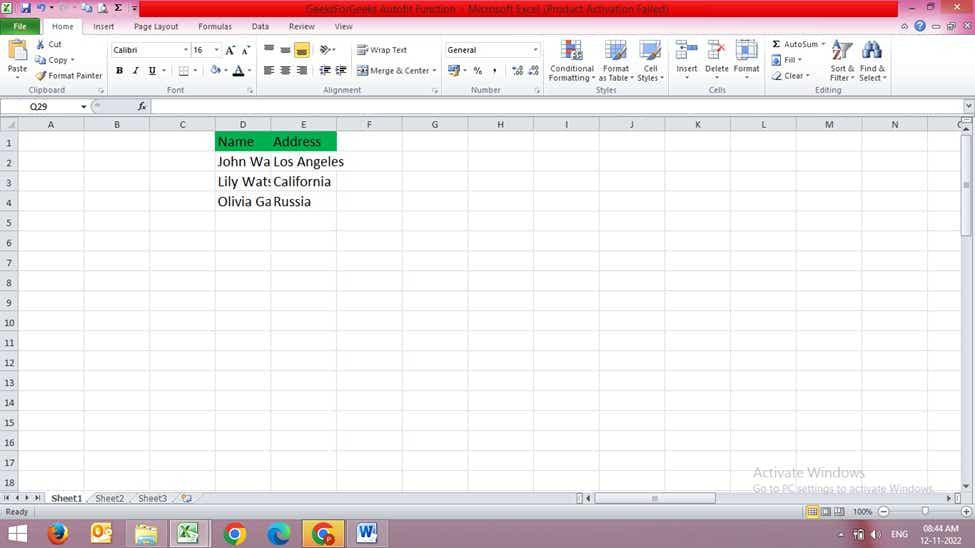Apply font color with the letter A icon

238,71
